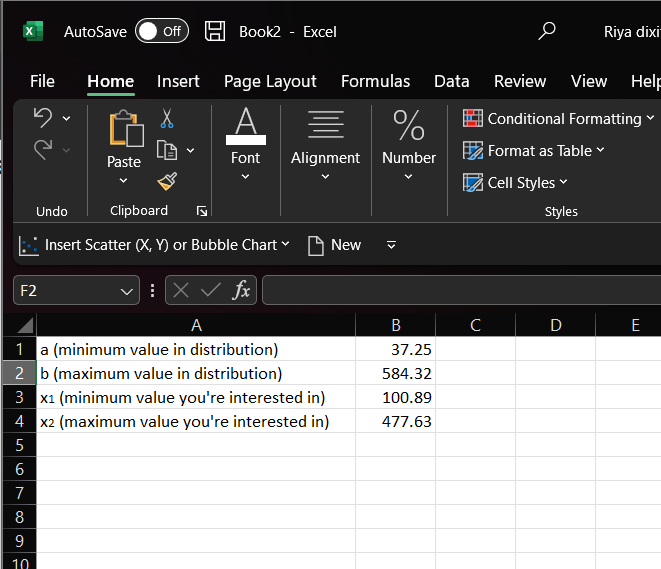Open the Page Layout tab
This screenshot has height=569, width=661.
270,81
